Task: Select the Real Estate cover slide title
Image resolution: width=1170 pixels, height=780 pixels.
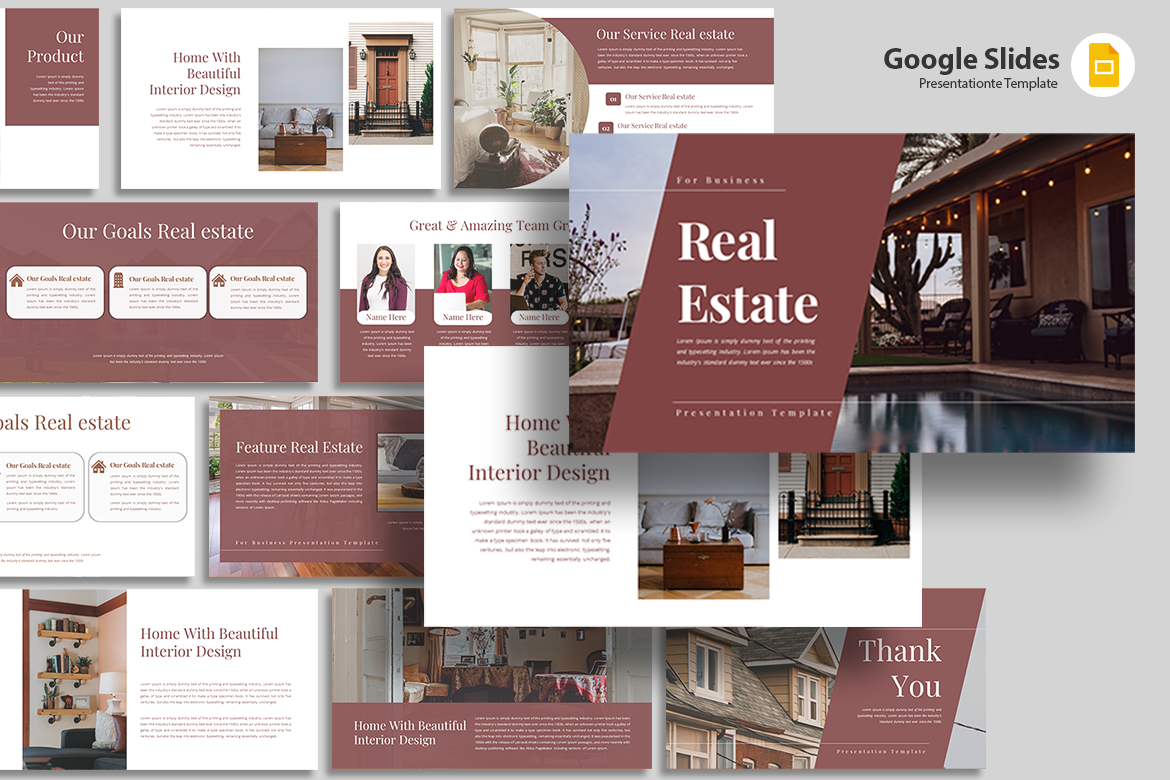Action: coord(748,272)
